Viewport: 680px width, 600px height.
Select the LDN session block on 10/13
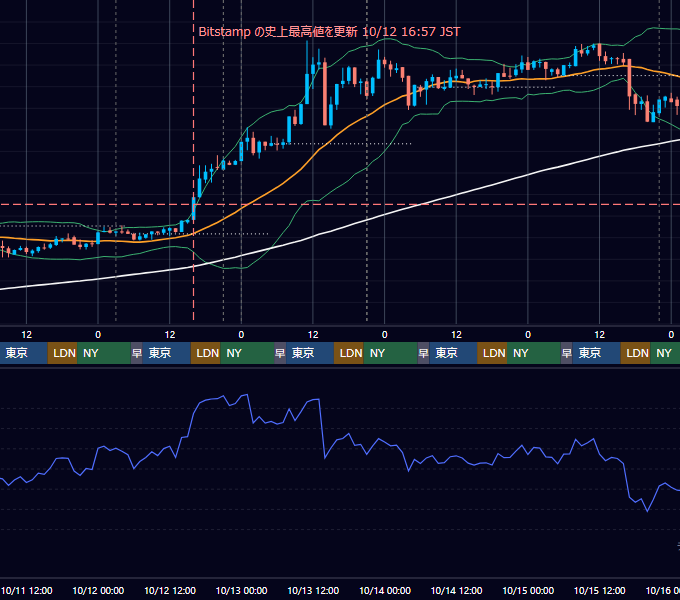pyautogui.click(x=349, y=353)
